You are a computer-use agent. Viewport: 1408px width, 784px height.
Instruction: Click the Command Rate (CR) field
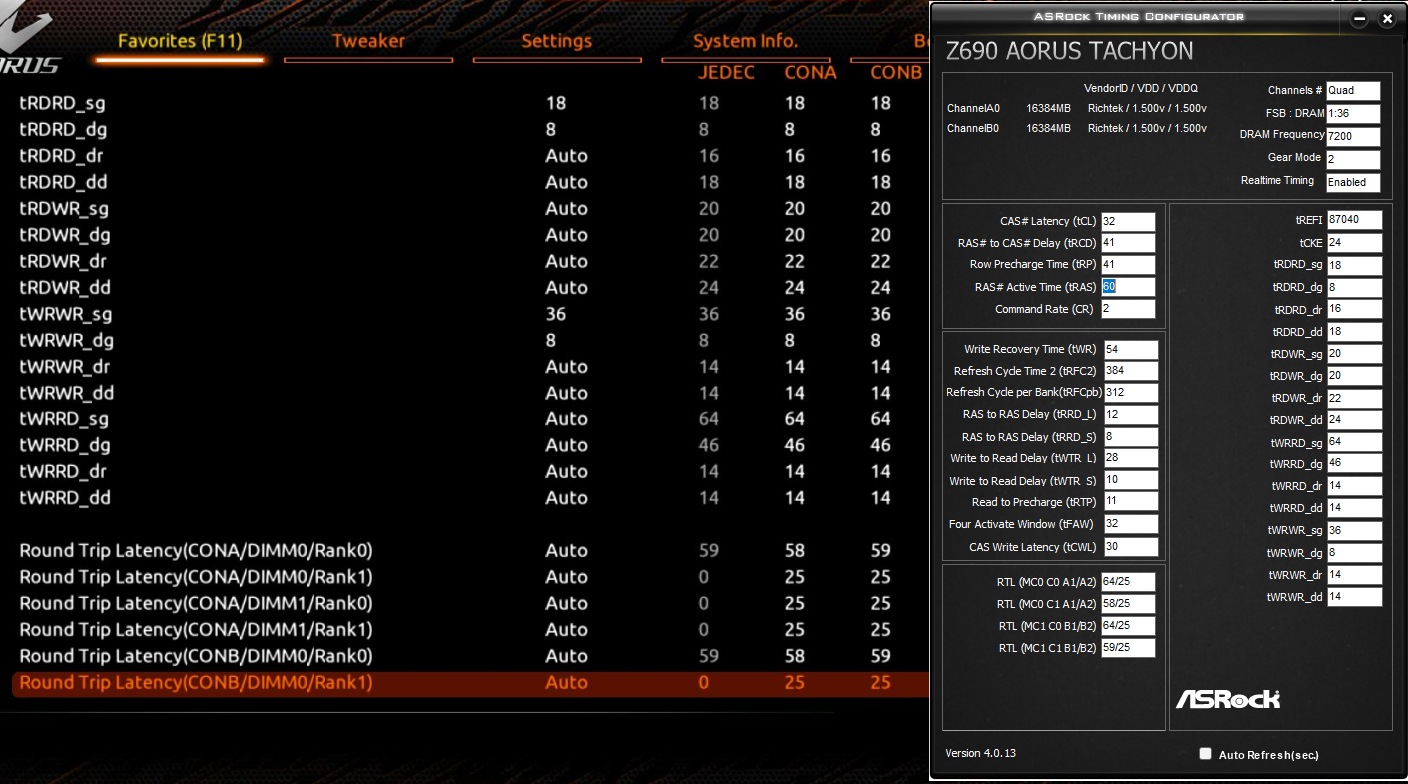[x=1128, y=309]
